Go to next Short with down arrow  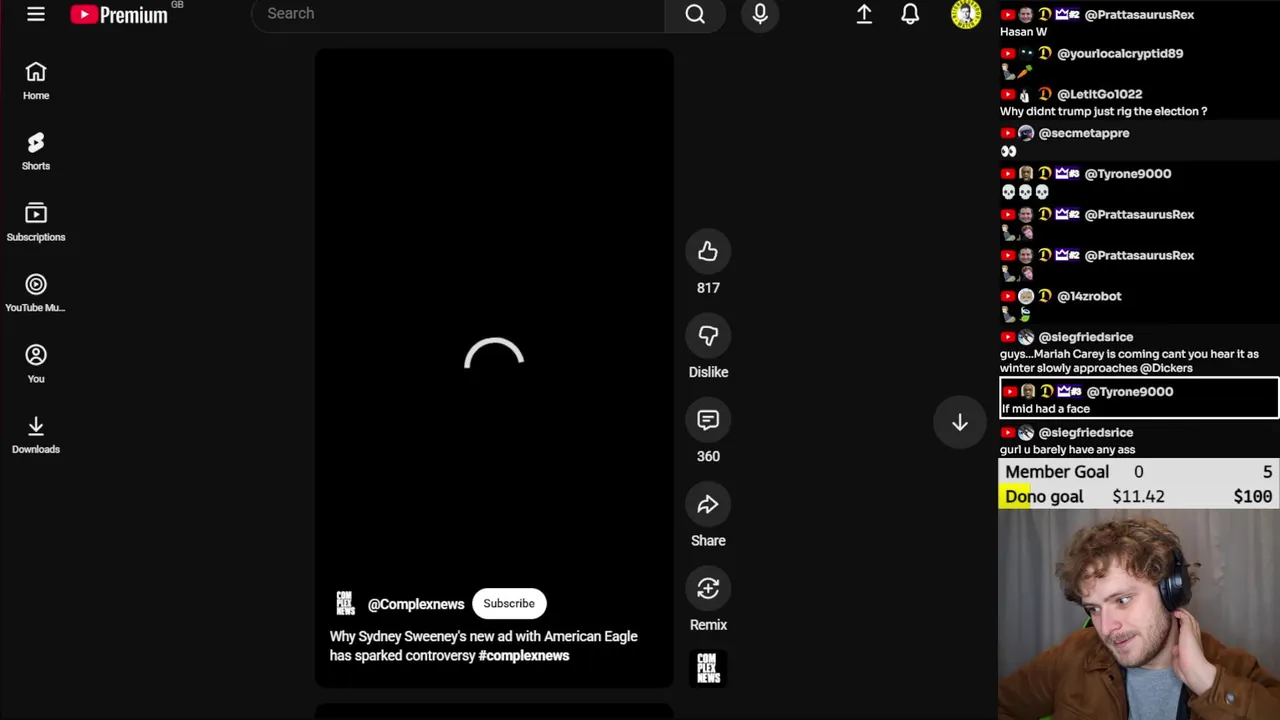[960, 423]
